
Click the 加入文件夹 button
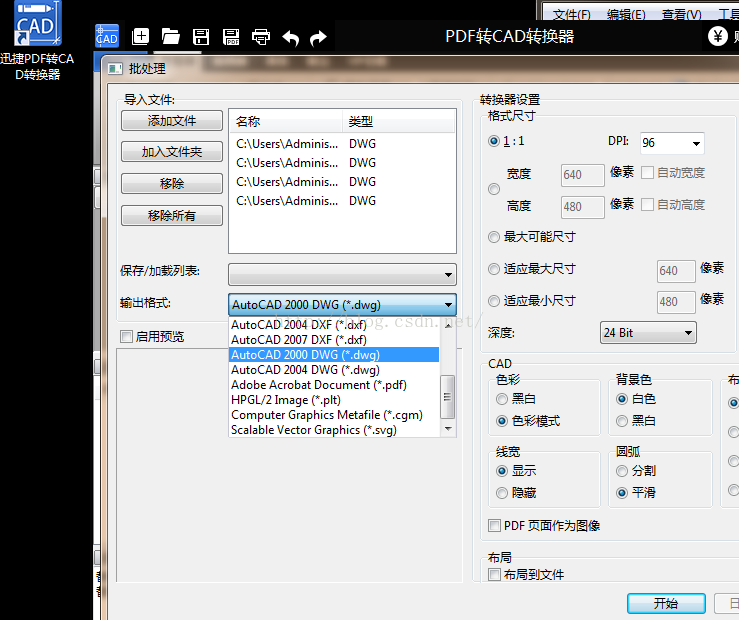172,152
